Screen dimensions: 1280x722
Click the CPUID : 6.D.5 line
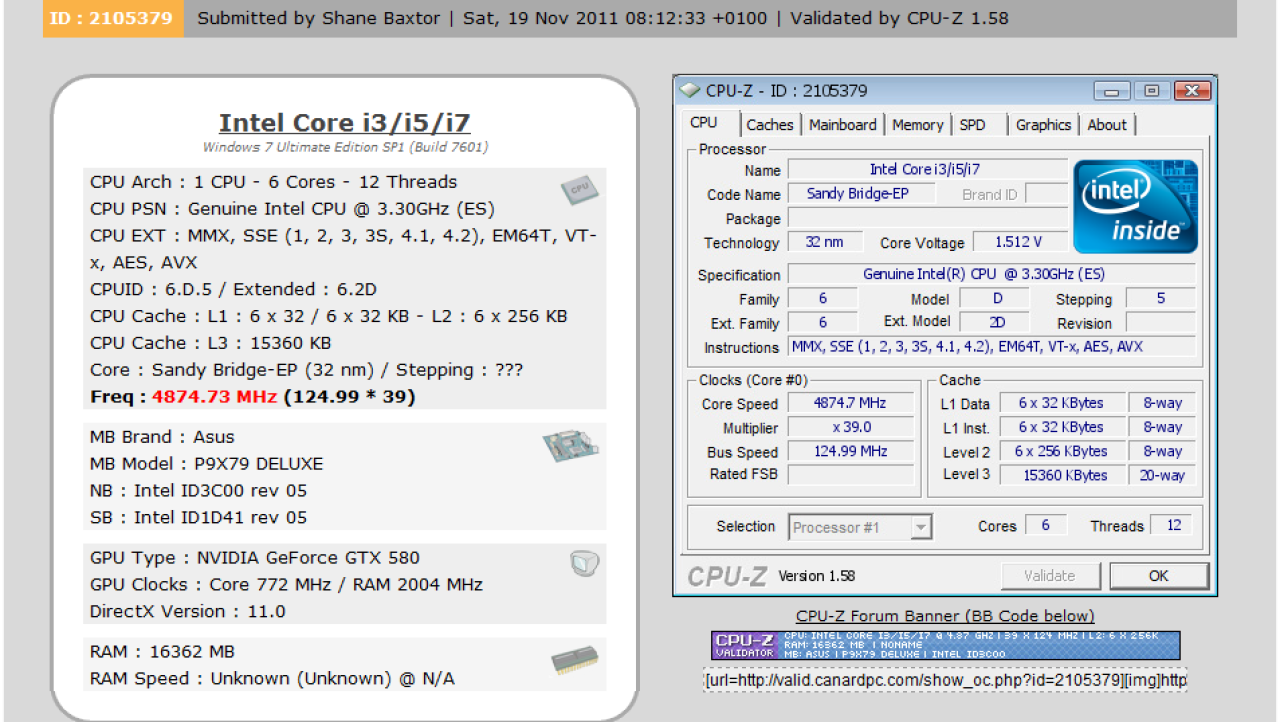point(233,289)
